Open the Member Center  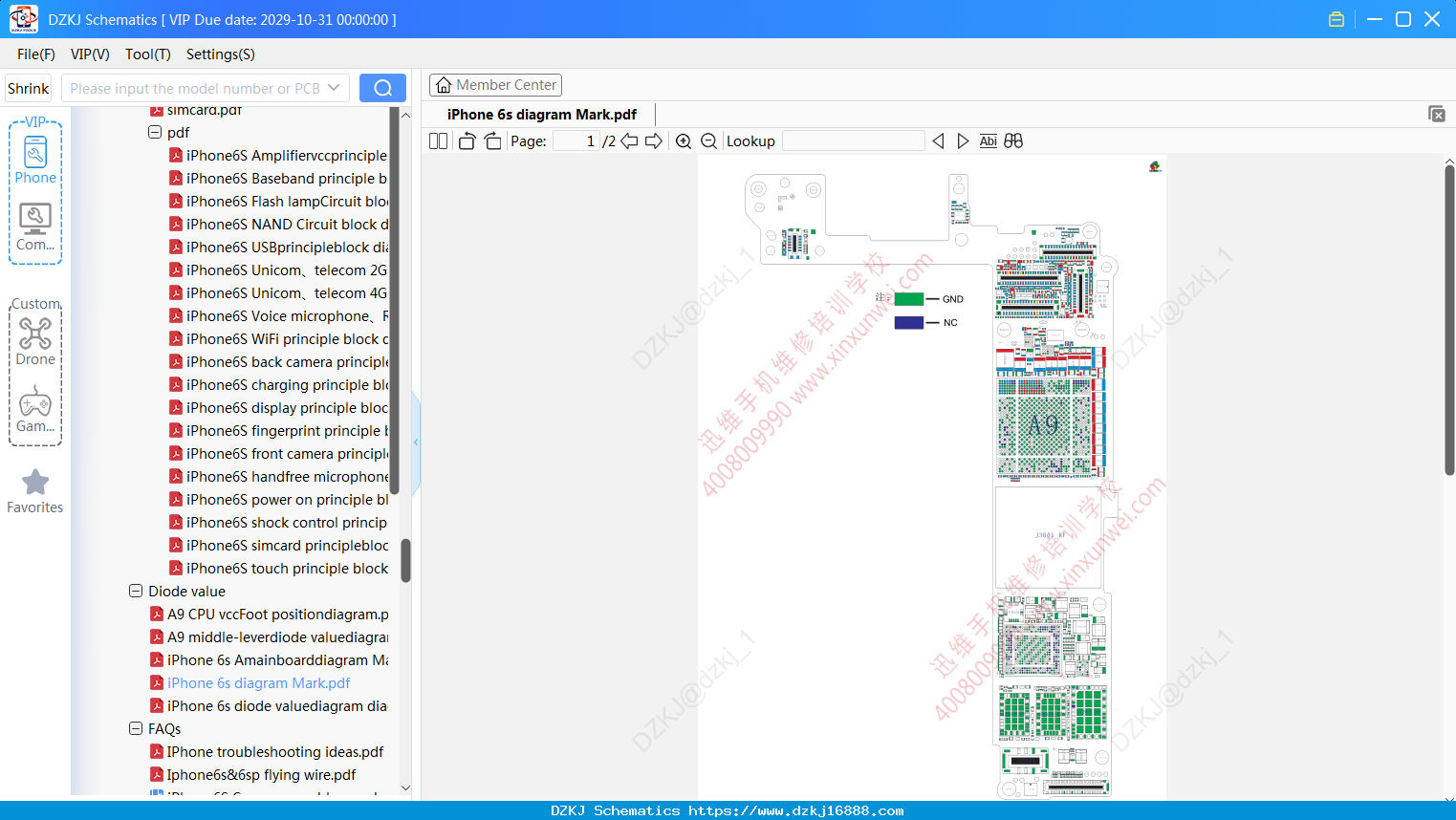point(495,85)
